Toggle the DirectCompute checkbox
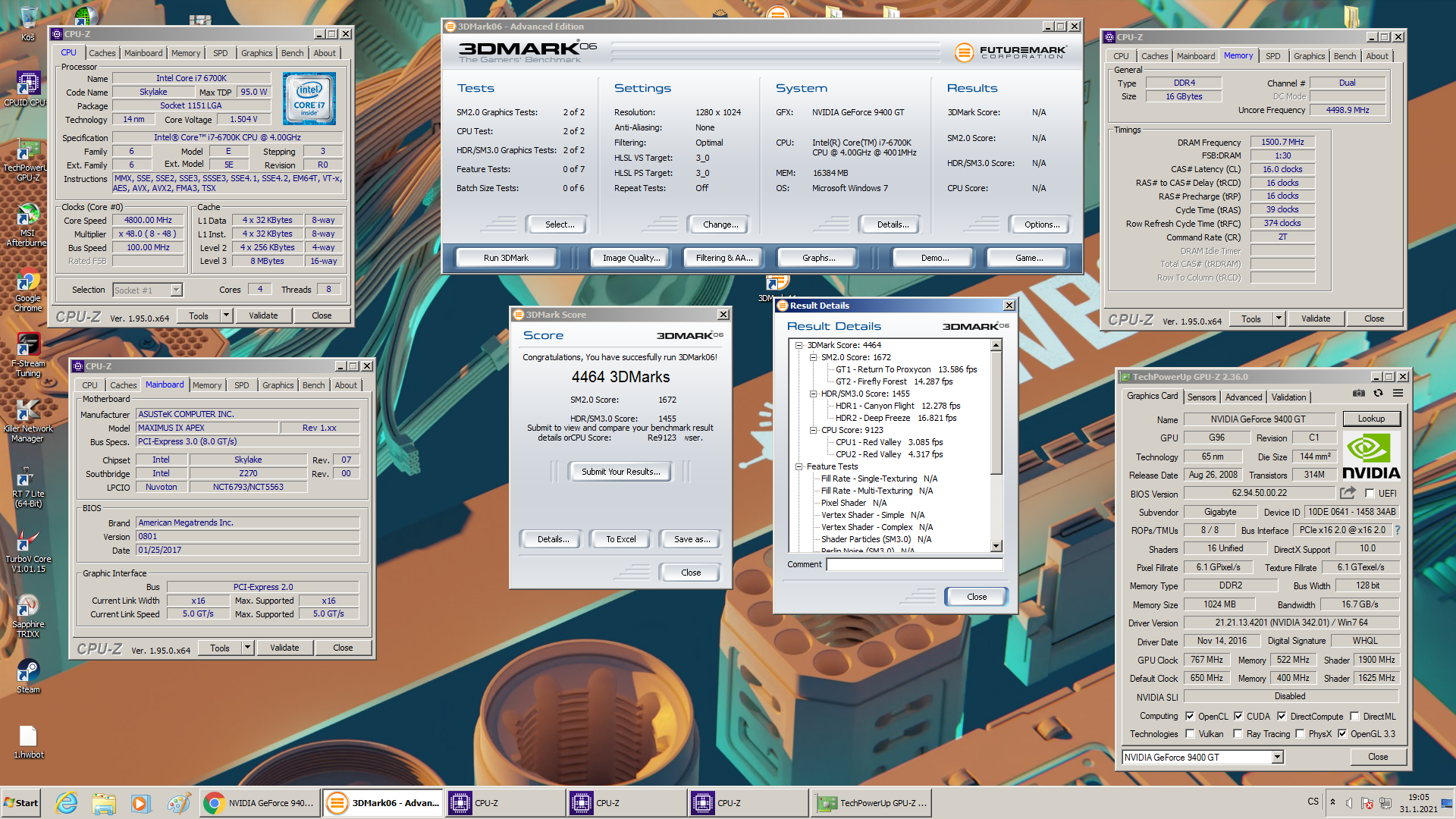Image resolution: width=1456 pixels, height=819 pixels. coord(1282,716)
